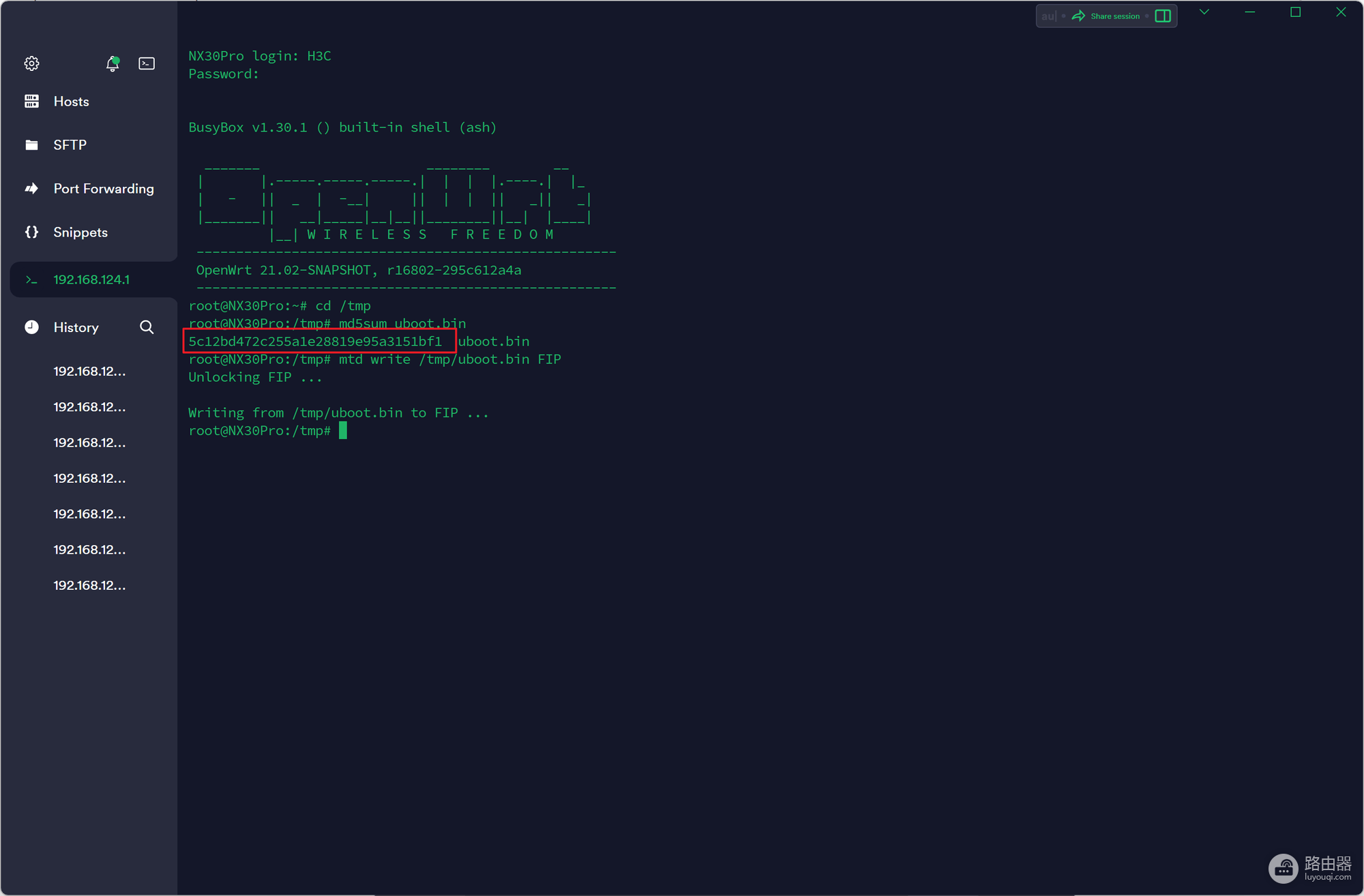1364x896 pixels.
Task: Click the autocomplete input field
Action: 1048,16
